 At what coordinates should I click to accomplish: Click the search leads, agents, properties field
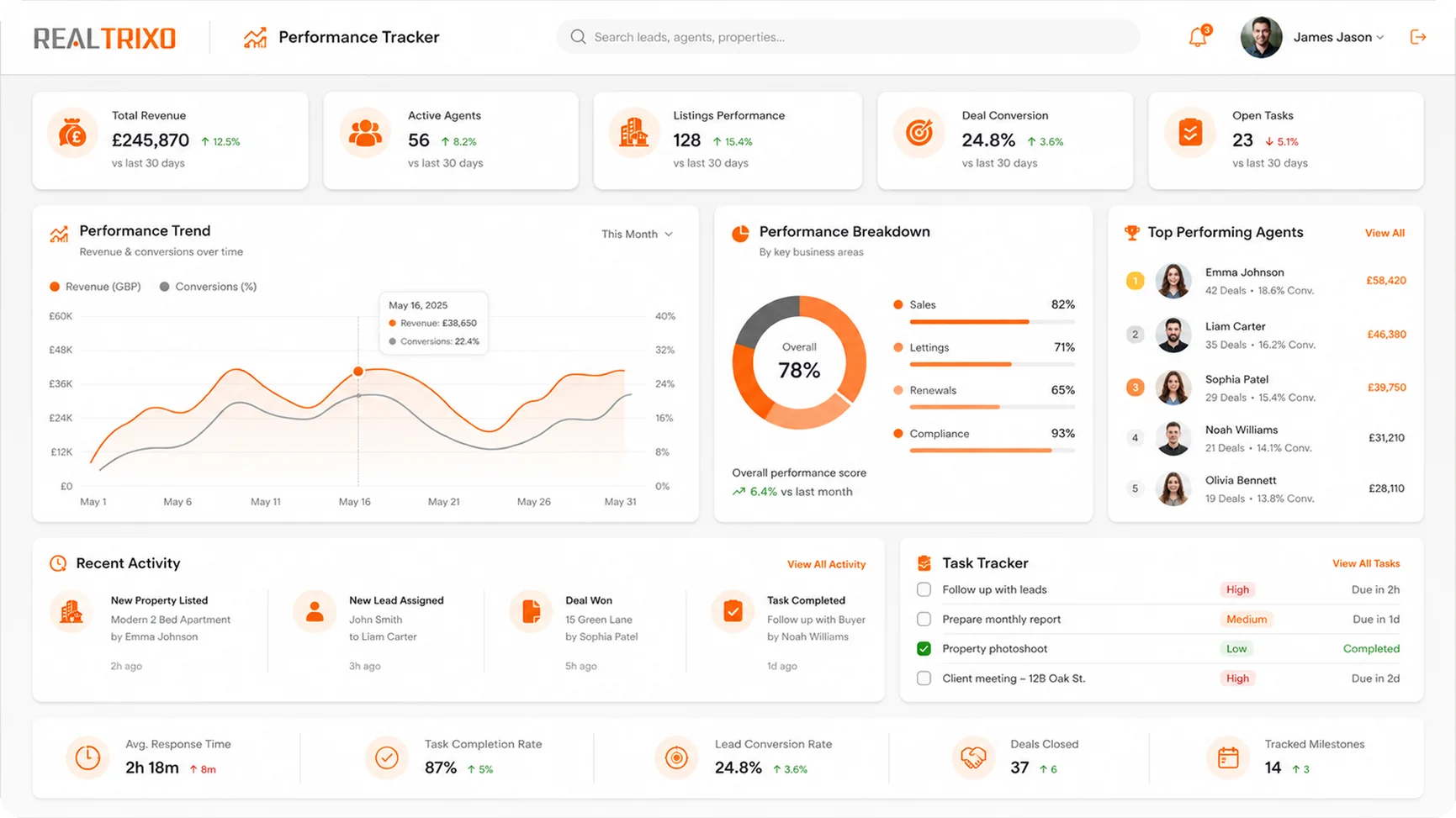(x=848, y=37)
